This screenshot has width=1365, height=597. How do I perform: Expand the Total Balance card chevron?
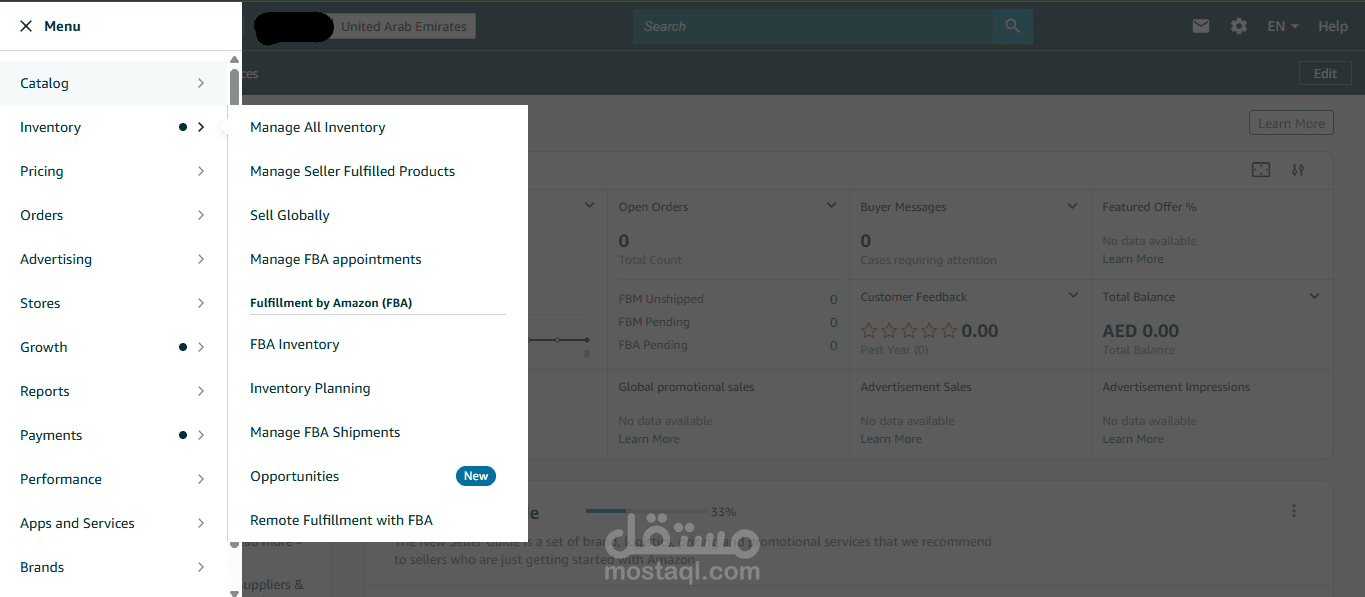(x=1315, y=295)
